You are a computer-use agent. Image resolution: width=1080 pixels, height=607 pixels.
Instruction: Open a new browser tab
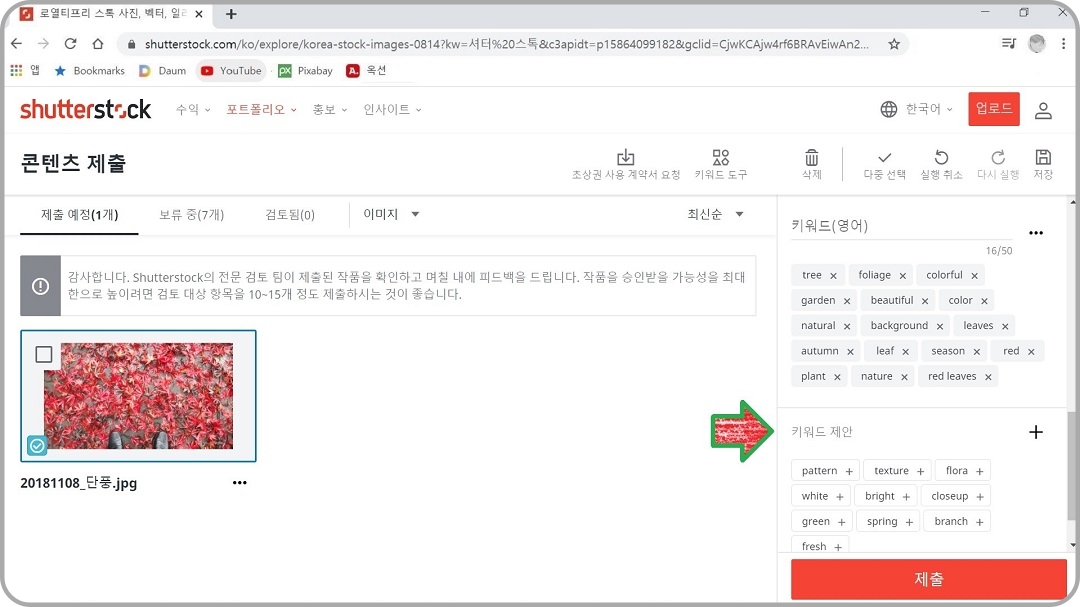[231, 14]
